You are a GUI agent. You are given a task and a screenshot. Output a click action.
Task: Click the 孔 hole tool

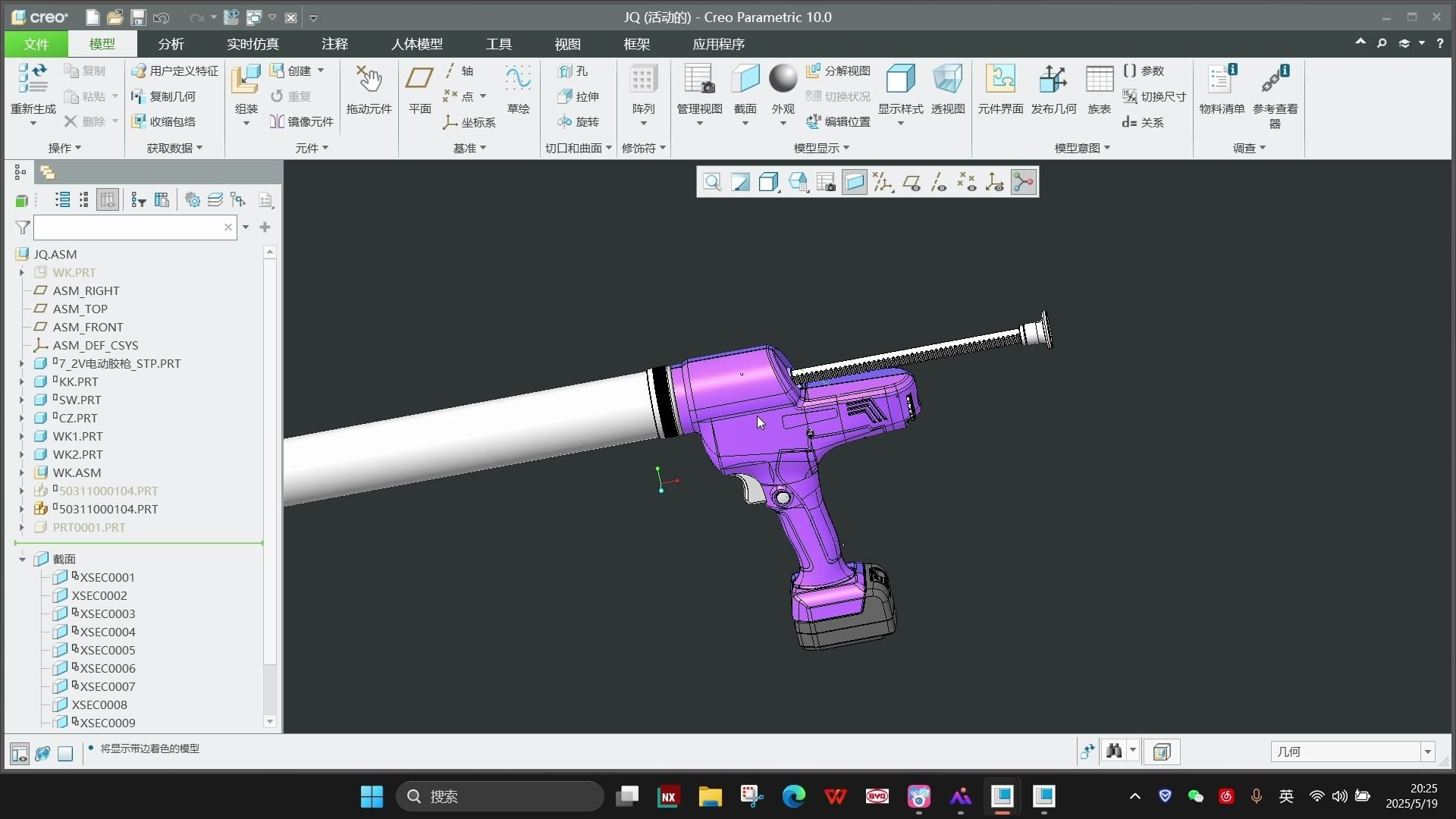click(573, 71)
